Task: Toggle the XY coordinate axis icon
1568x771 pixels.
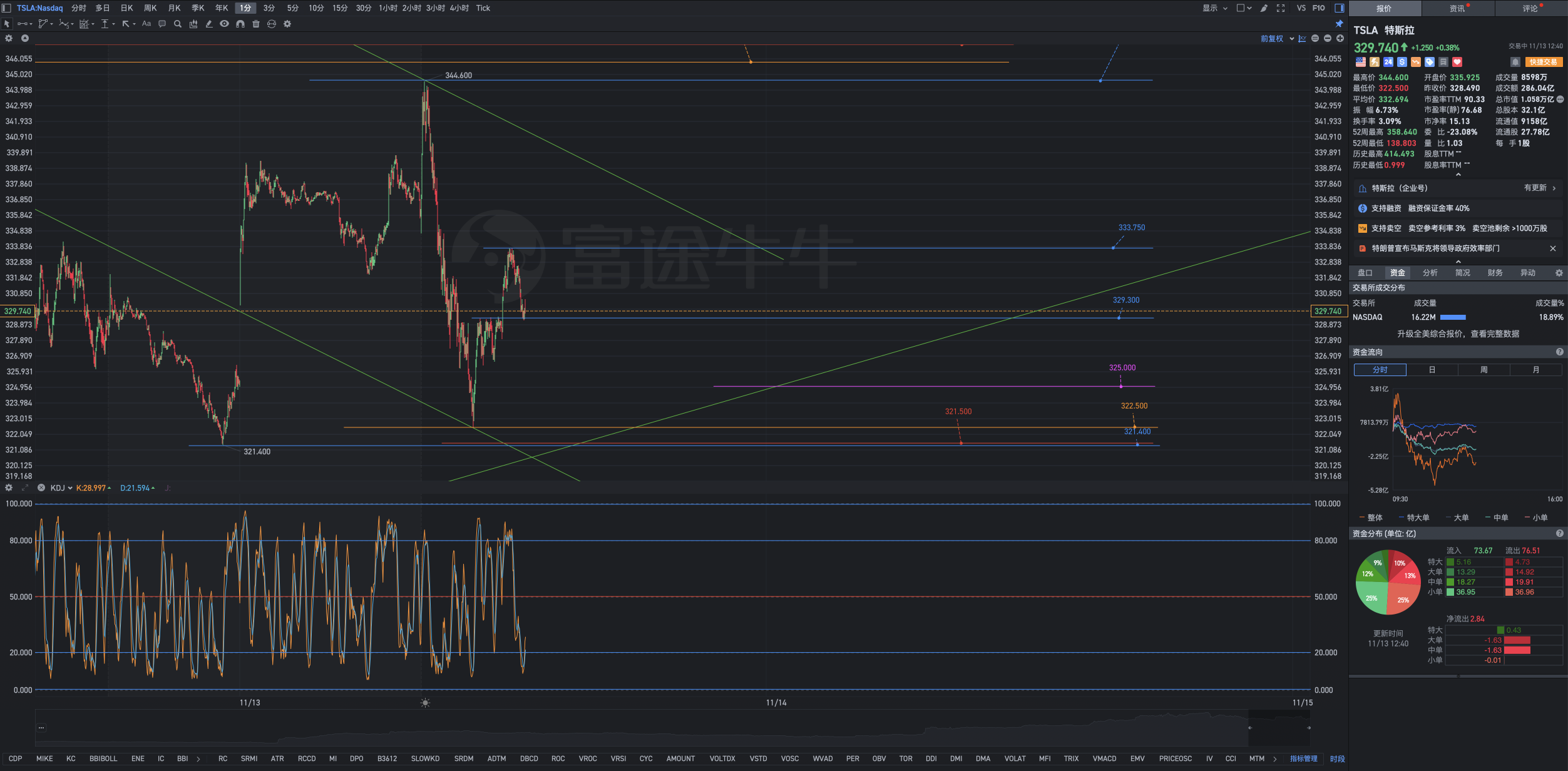Action: [x=1302, y=39]
